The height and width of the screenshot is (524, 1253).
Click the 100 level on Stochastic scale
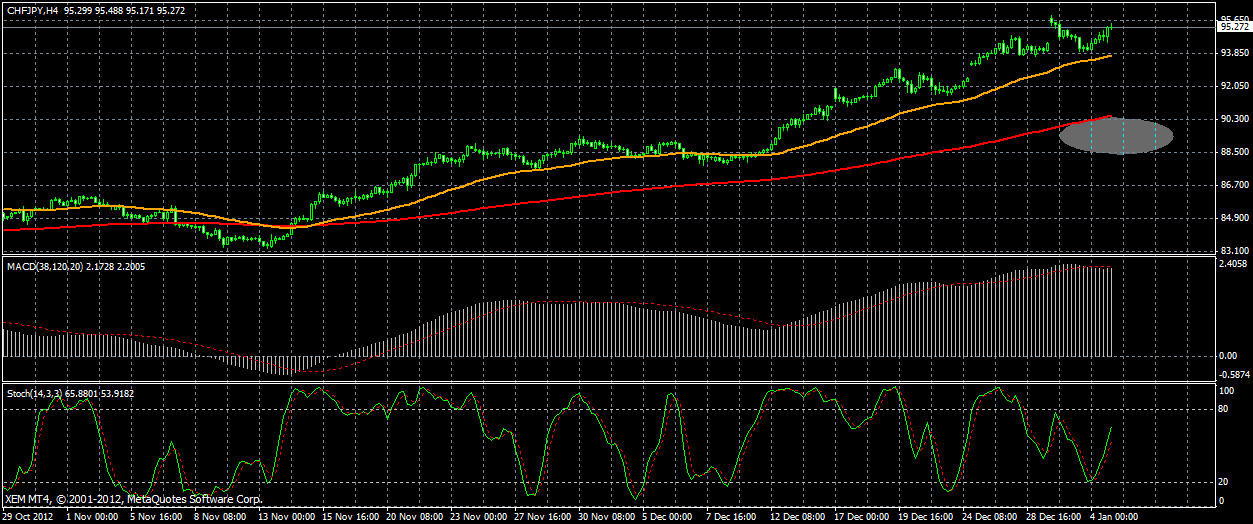click(x=1226, y=390)
